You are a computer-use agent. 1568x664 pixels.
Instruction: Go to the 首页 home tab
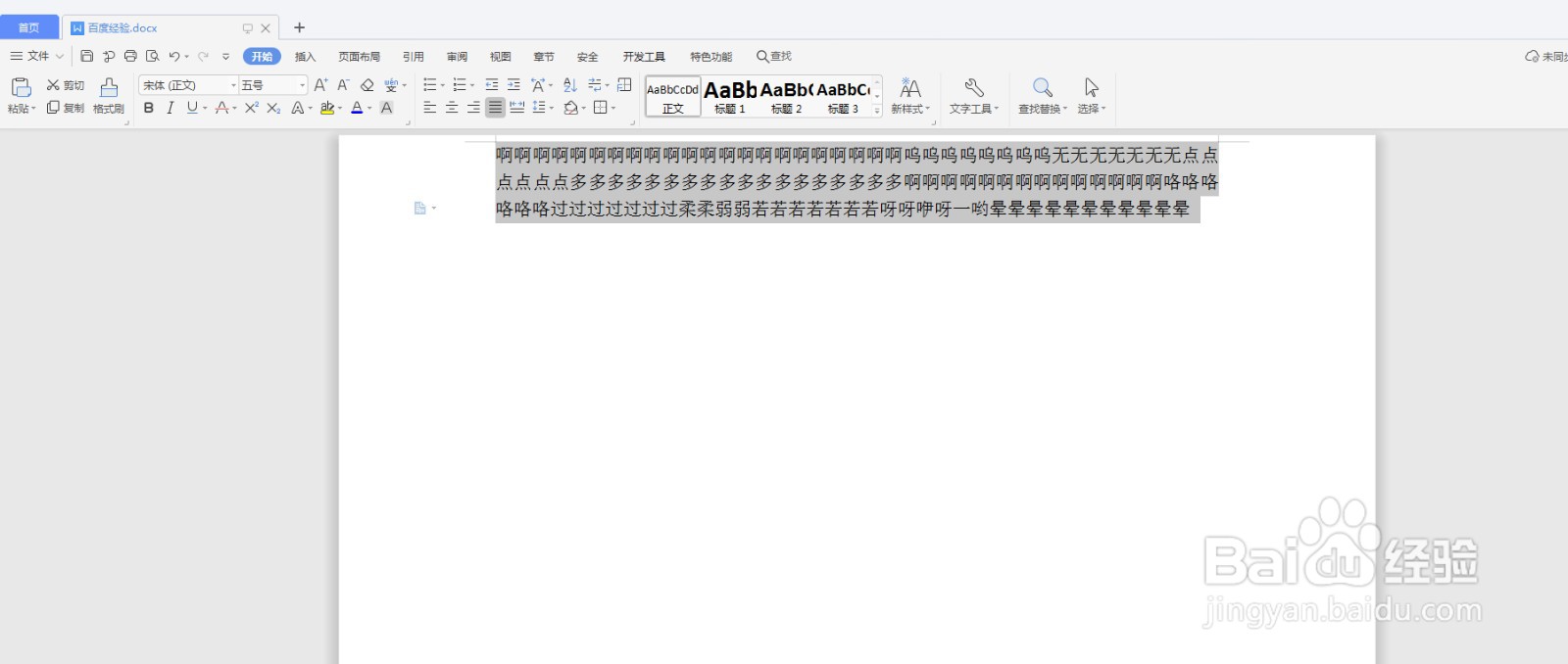[29, 27]
